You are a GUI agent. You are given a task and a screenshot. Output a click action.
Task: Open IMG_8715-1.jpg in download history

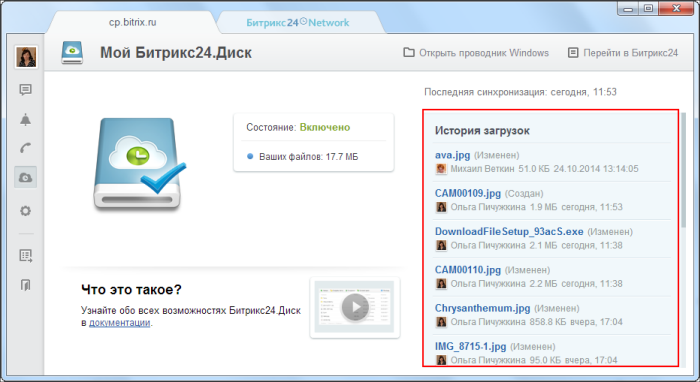471,347
